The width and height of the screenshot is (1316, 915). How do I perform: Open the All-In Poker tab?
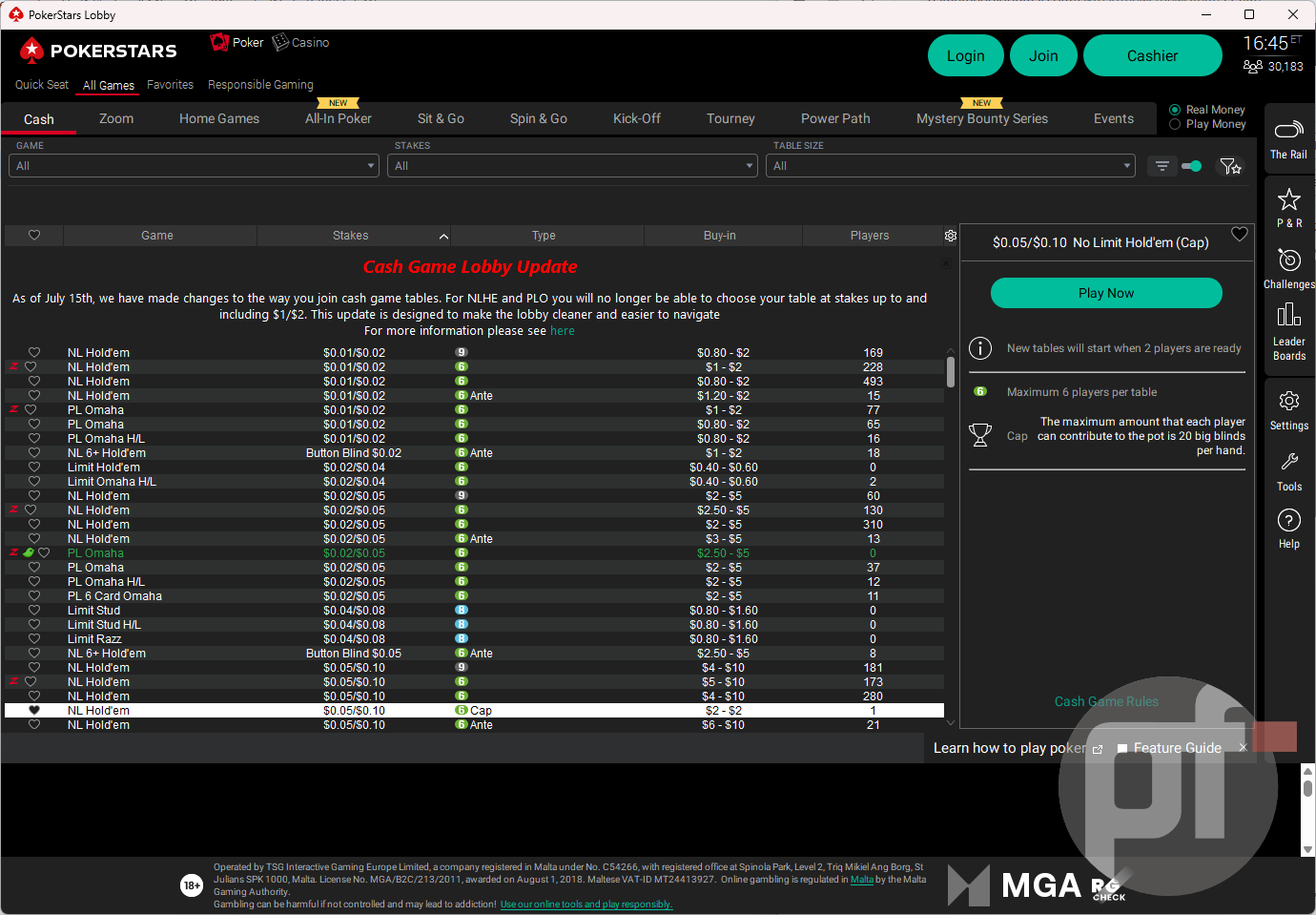pyautogui.click(x=339, y=118)
